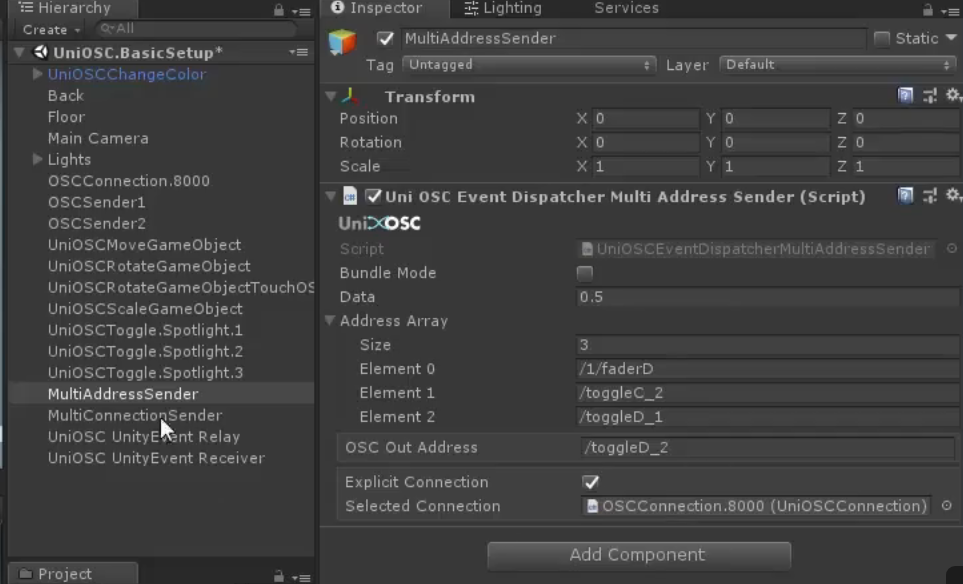Open script component preset icon

930,196
